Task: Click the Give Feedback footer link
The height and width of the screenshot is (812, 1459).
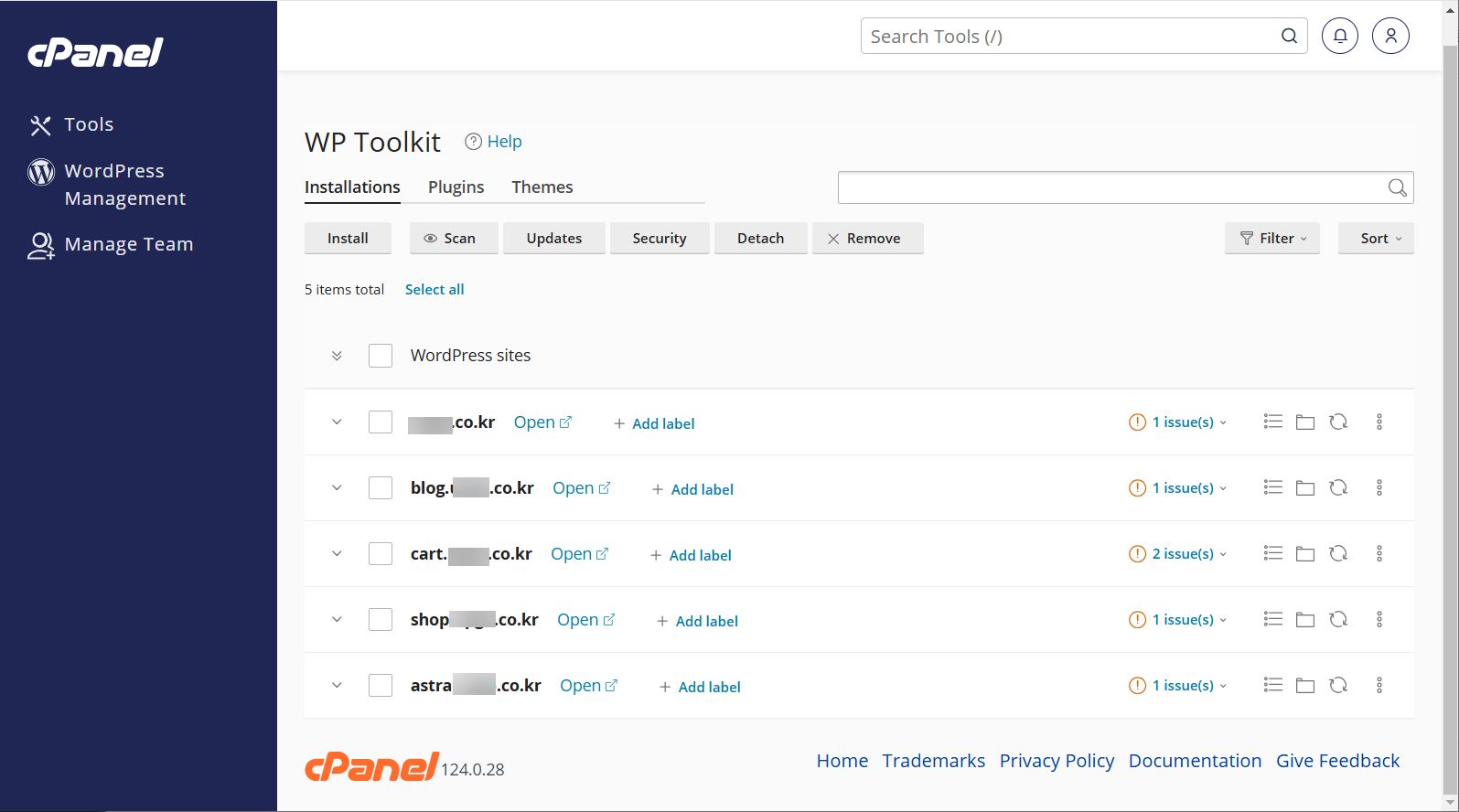Action: pyautogui.click(x=1337, y=761)
